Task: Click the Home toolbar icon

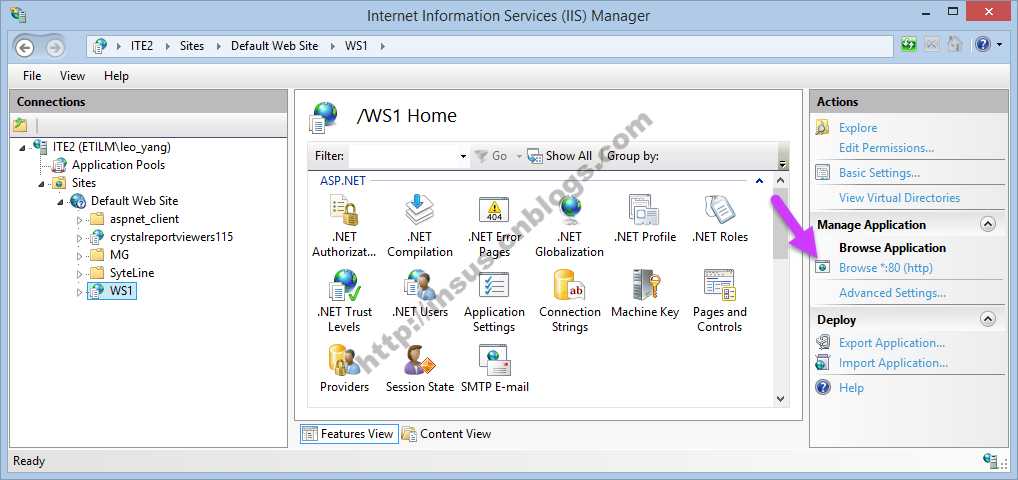Action: 954,45
